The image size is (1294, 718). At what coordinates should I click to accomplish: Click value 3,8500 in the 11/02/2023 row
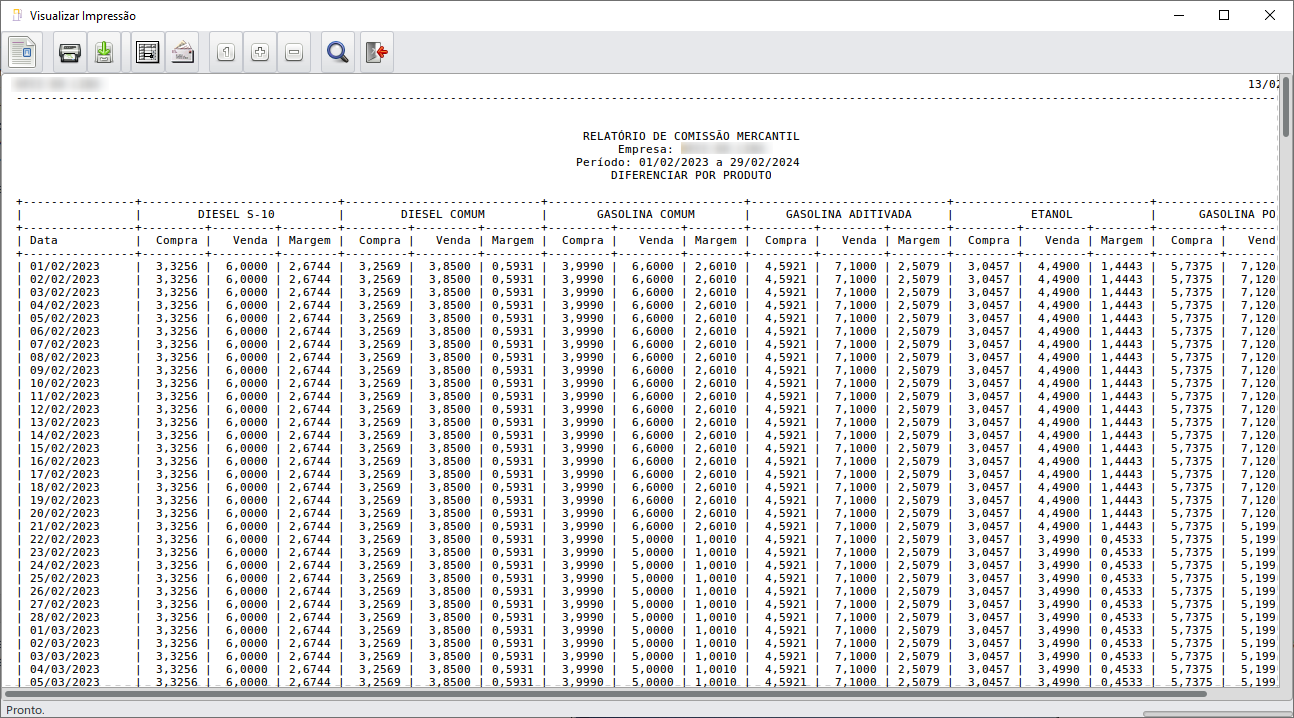pyautogui.click(x=450, y=396)
